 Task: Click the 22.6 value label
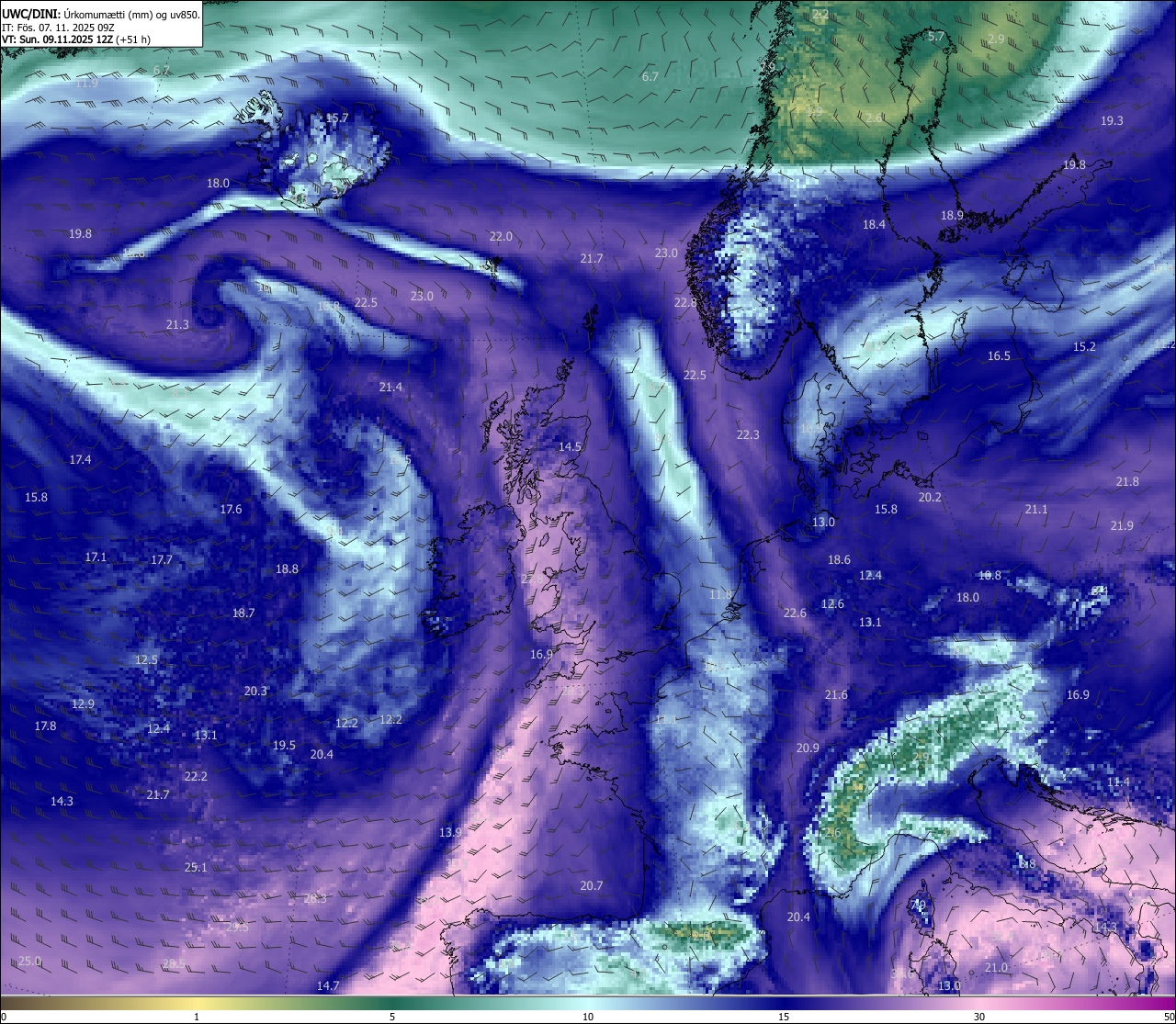point(795,613)
